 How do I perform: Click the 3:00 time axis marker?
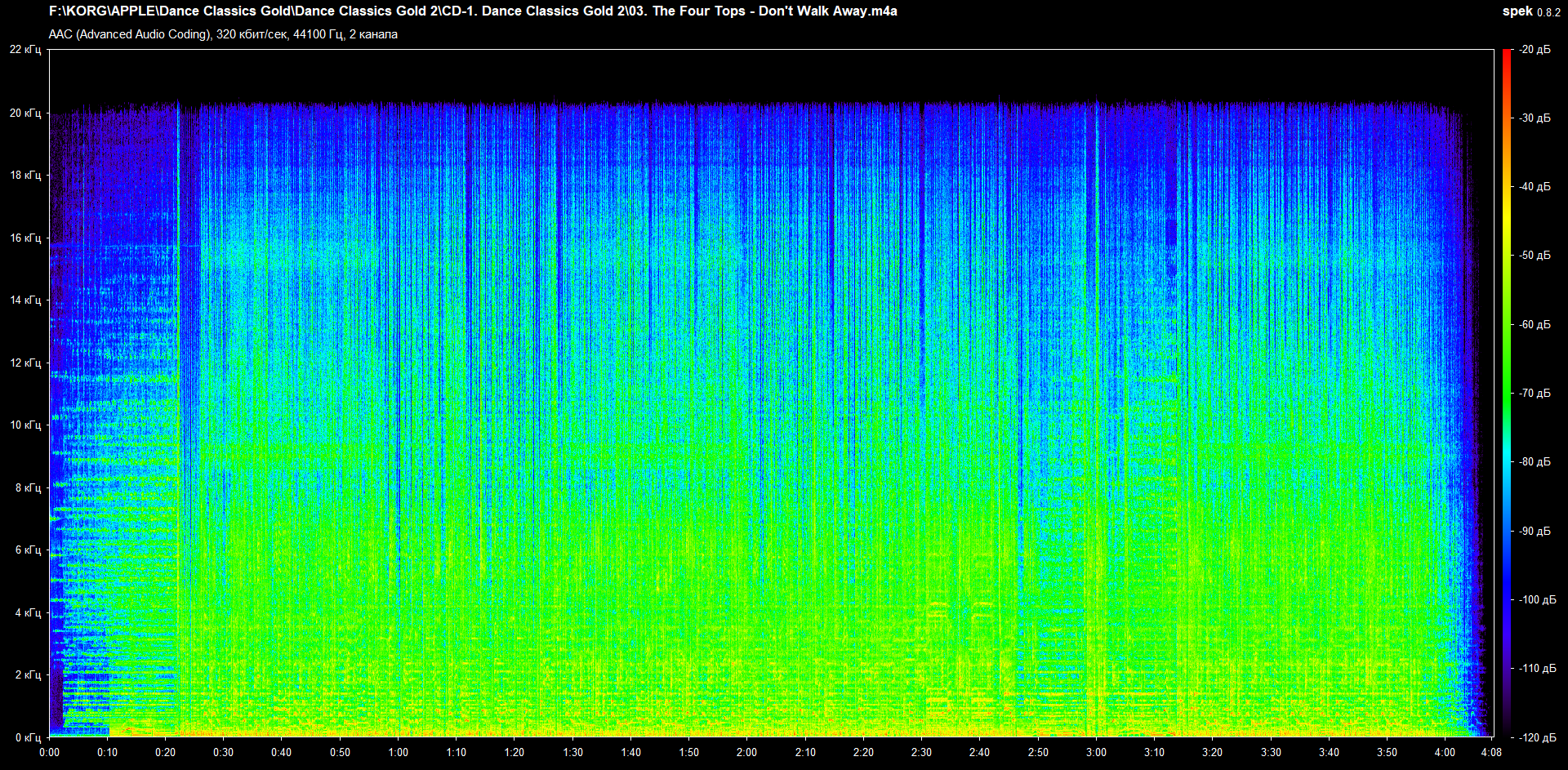(1096, 752)
